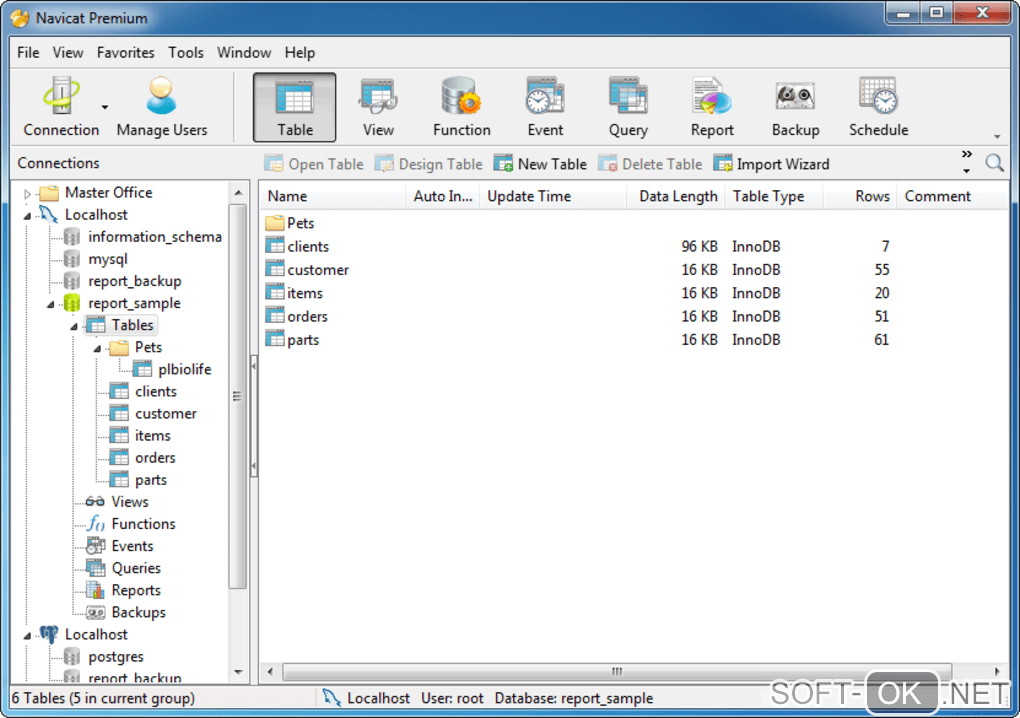Screen dimensions: 1020x718
Task: Sort by the Name column header
Action: [332, 196]
